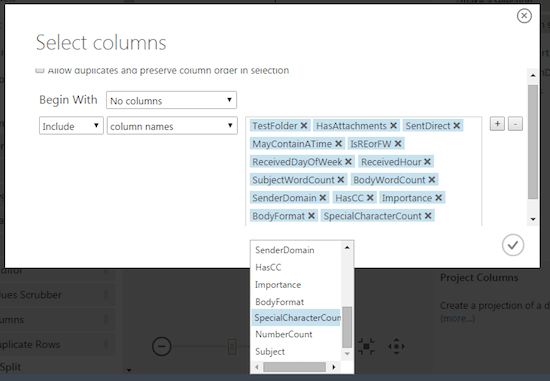Open the column names dropdown
Viewport: 550px width, 381px height.
coord(172,126)
